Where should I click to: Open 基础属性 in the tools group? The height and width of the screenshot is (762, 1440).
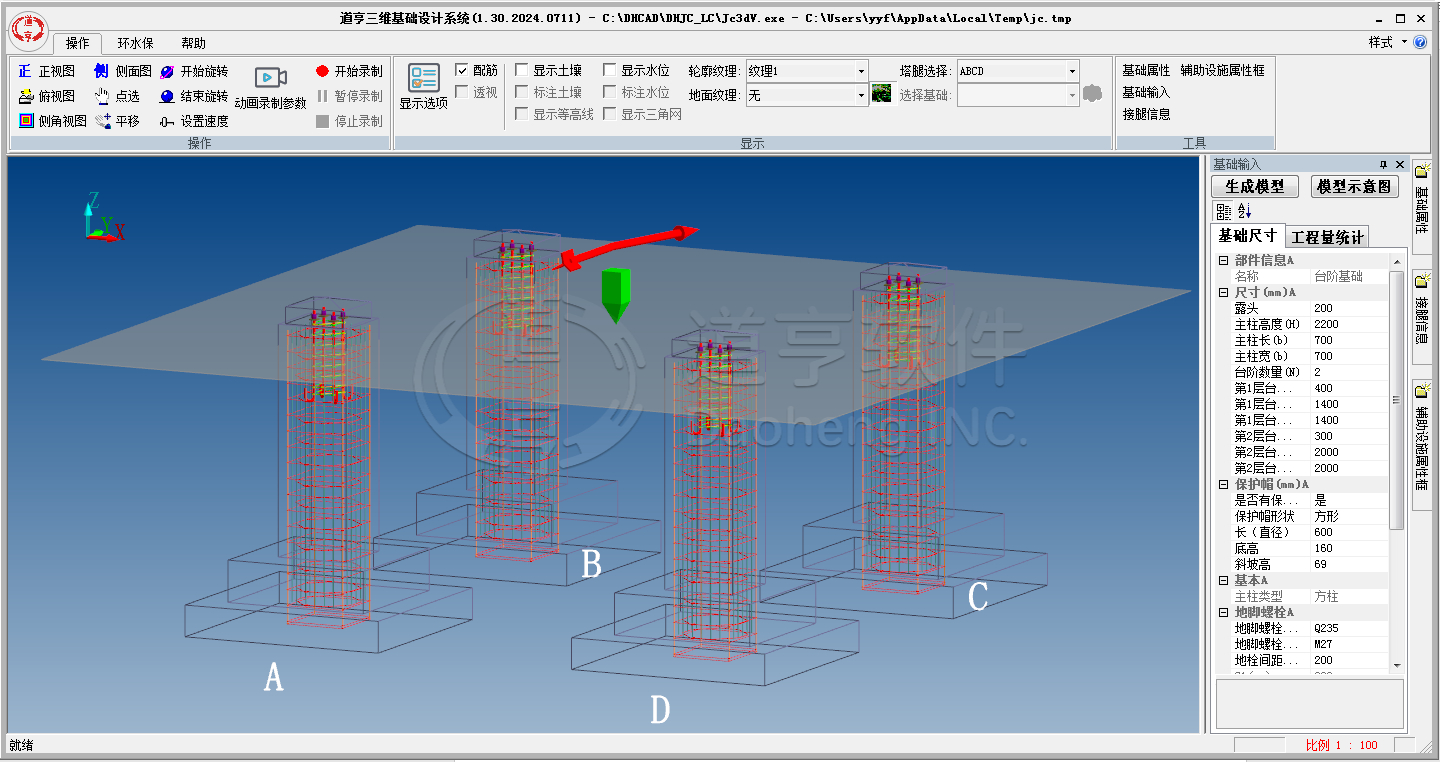(1146, 70)
